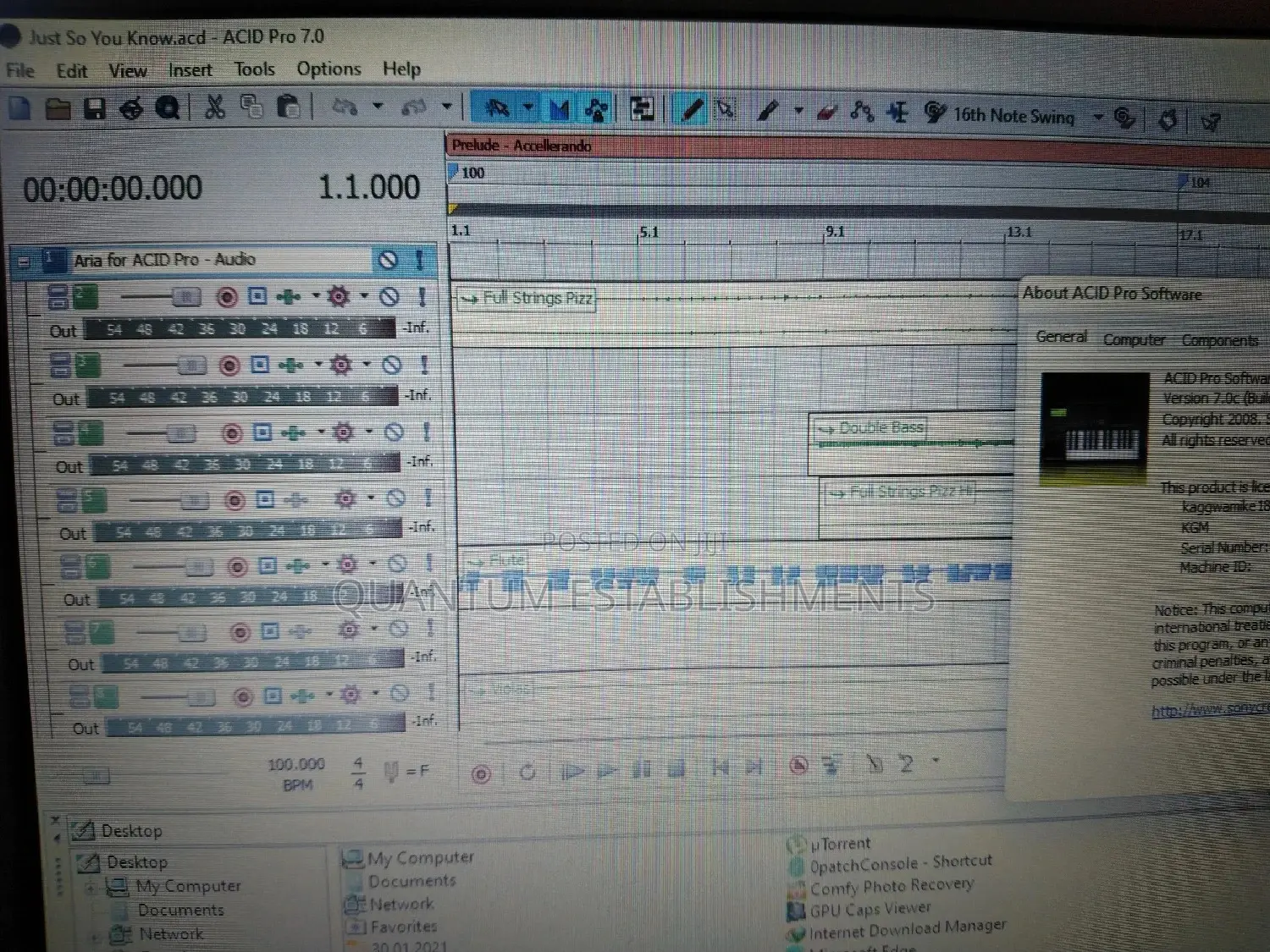Select Network in the Explorer folder tree

point(171,934)
